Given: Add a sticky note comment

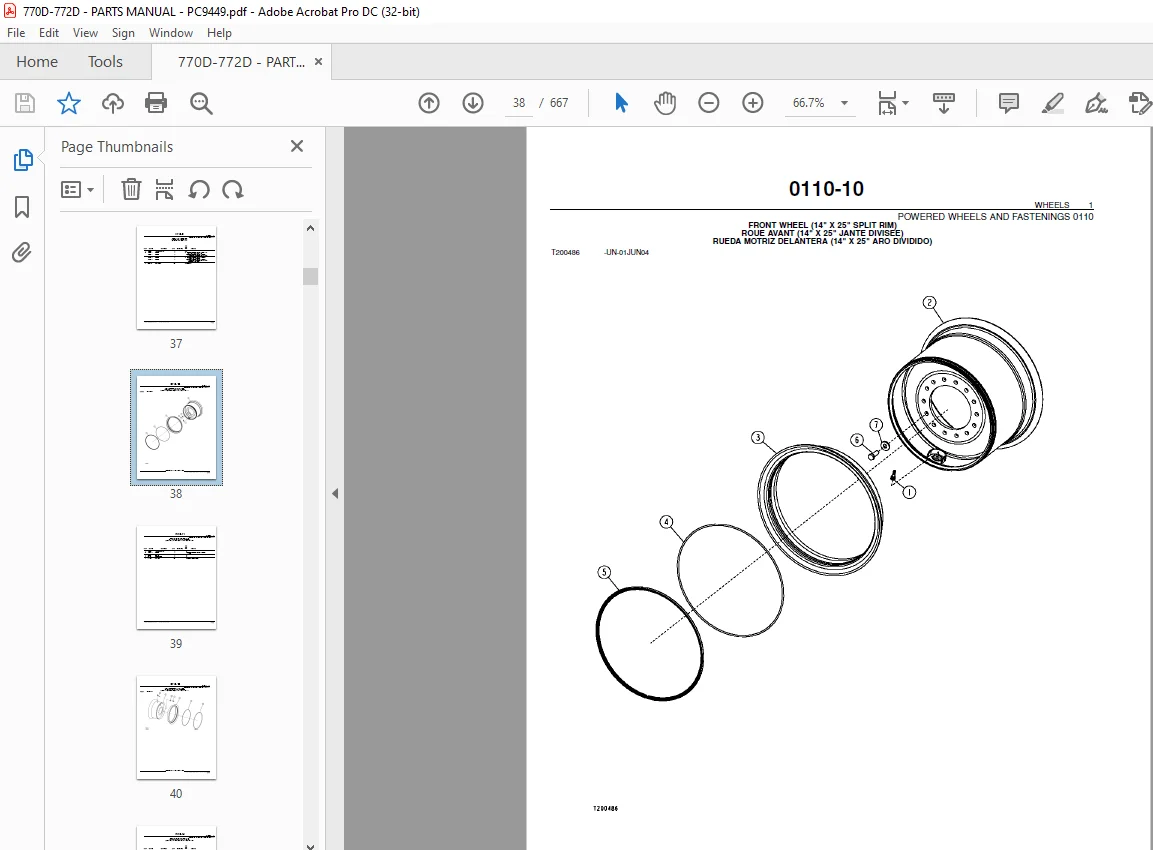Looking at the screenshot, I should (1009, 103).
